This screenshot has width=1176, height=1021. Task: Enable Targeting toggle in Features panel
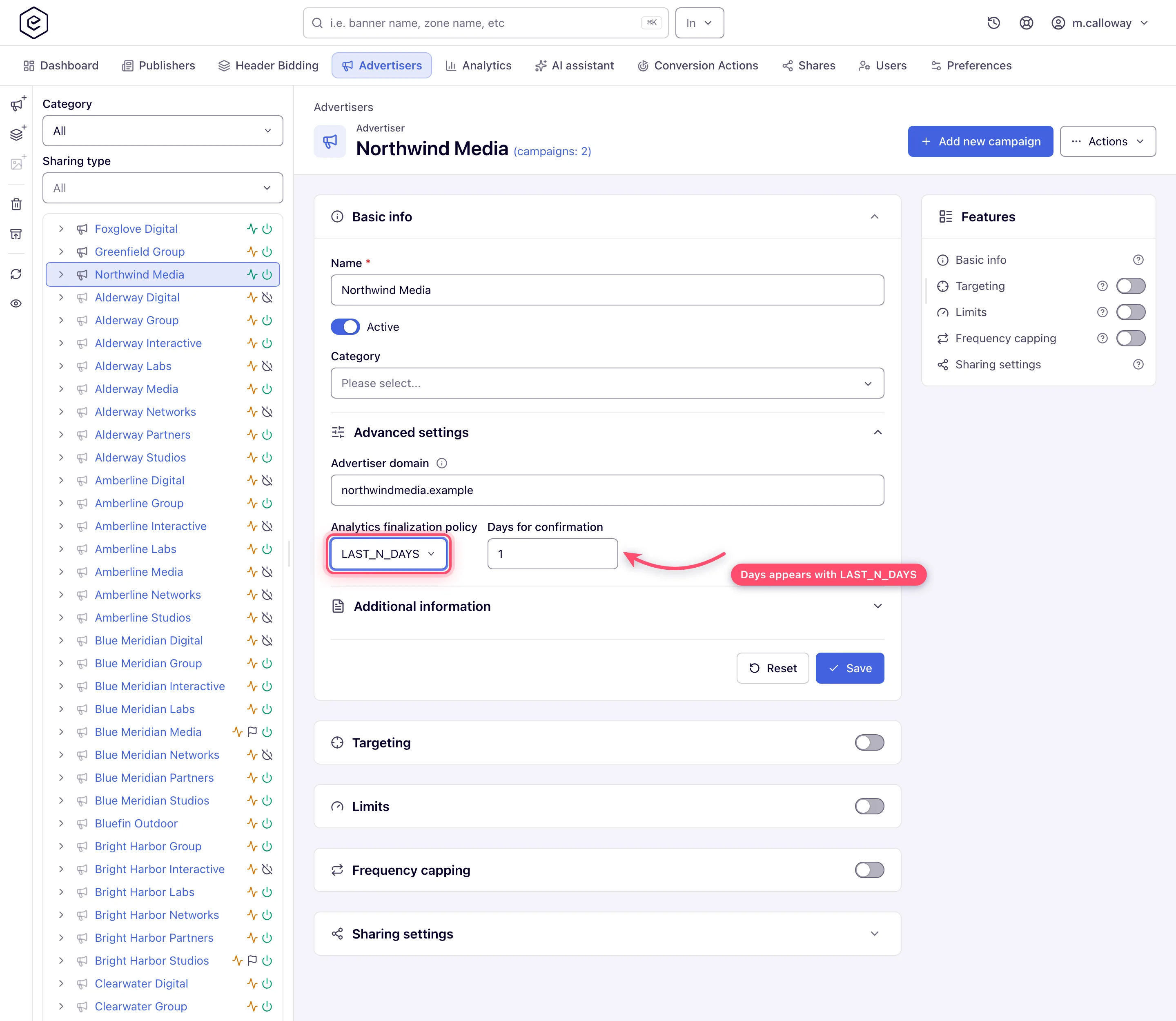pyautogui.click(x=1130, y=286)
